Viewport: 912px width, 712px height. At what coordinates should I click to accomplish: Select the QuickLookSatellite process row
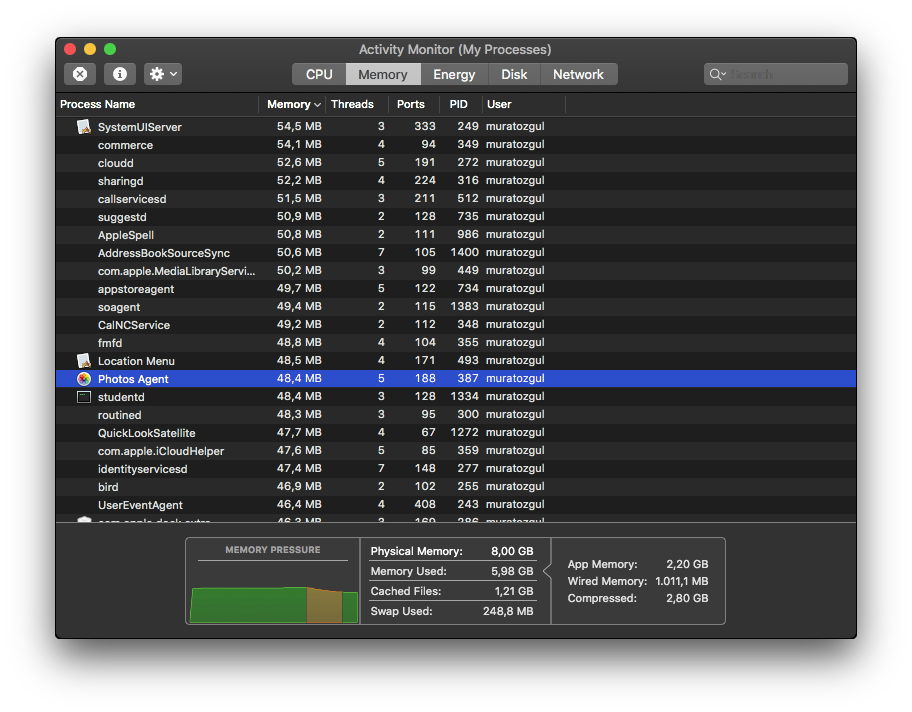(147, 433)
